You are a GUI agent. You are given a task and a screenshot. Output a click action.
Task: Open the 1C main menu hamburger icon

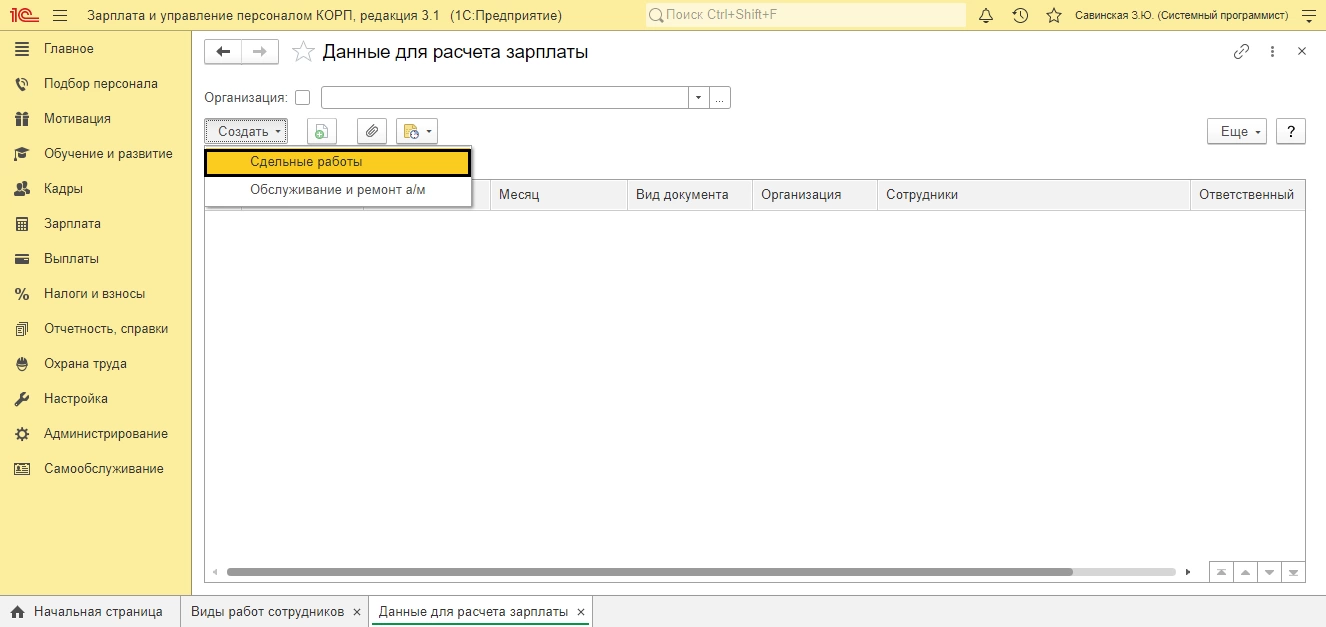click(x=60, y=15)
